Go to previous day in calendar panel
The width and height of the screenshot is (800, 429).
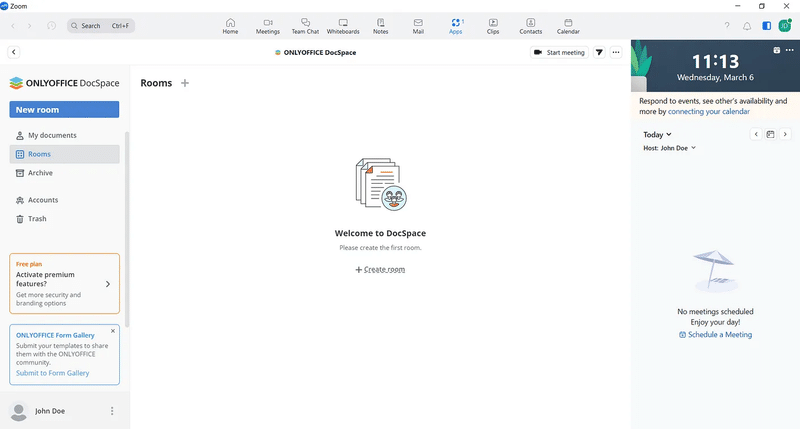point(756,134)
